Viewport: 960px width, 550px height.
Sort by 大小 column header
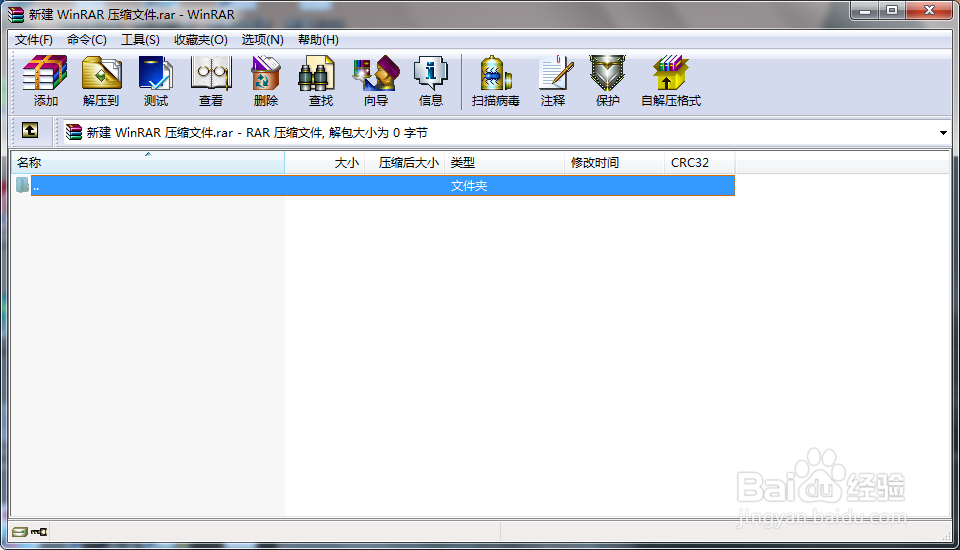[x=324, y=163]
